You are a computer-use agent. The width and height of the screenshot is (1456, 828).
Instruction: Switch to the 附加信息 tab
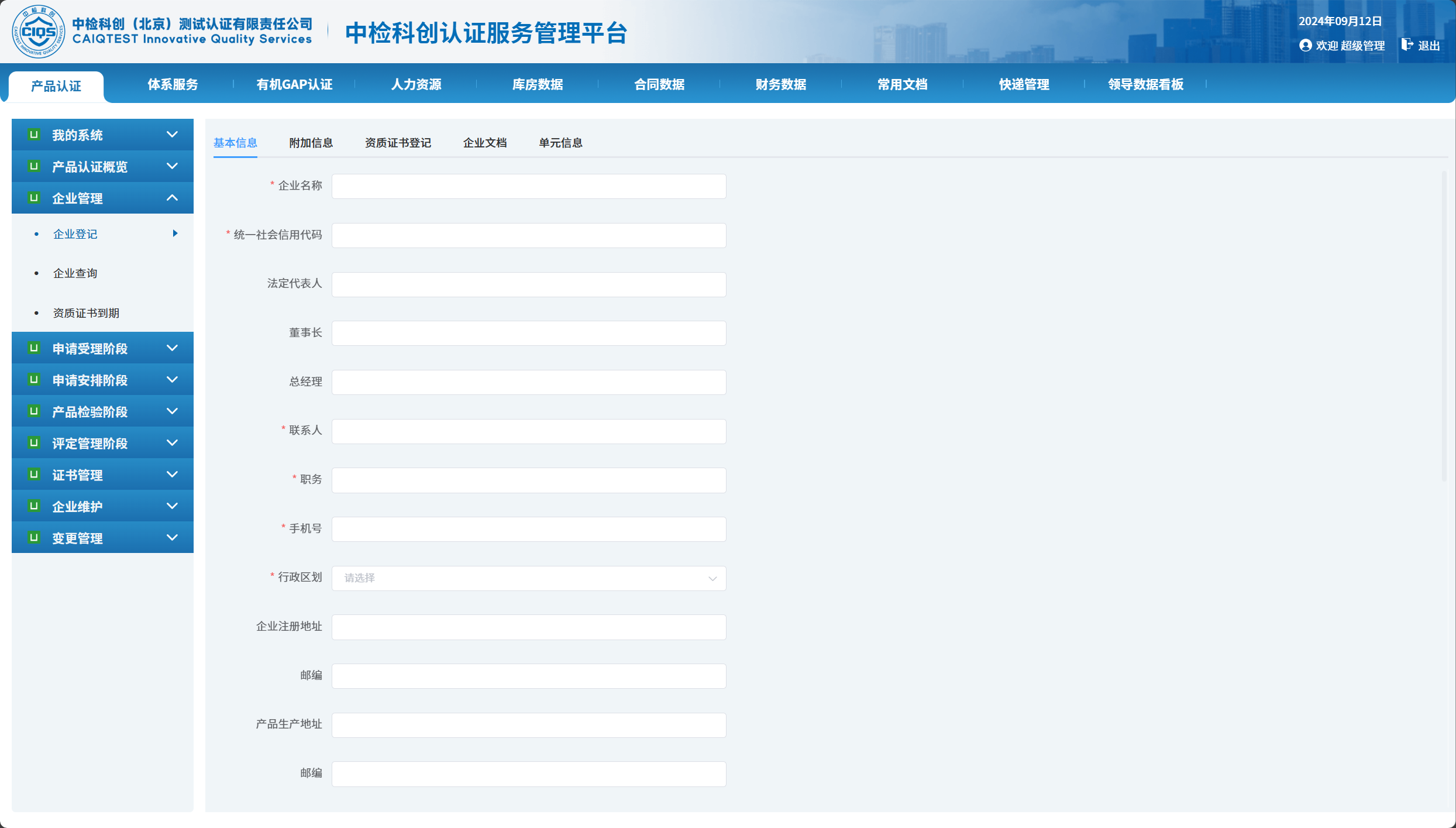pos(311,143)
